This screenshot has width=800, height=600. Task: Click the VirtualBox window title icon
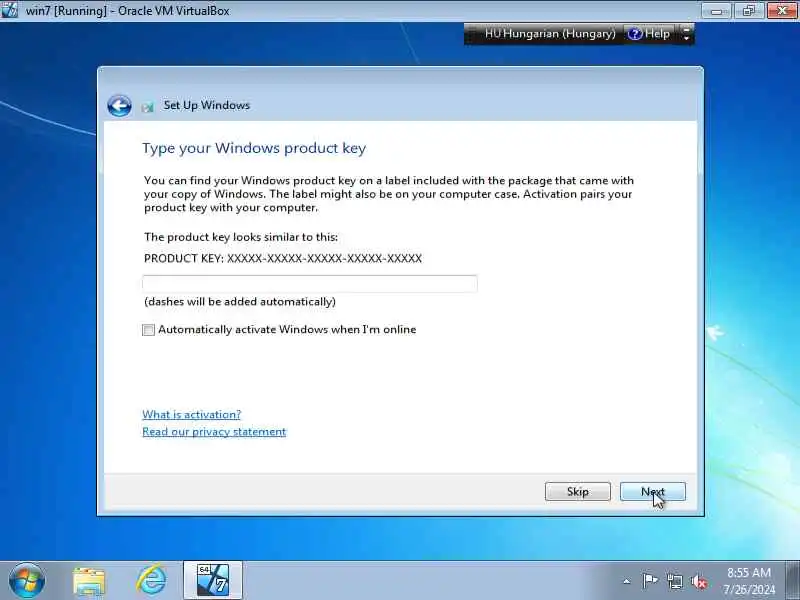[x=9, y=10]
